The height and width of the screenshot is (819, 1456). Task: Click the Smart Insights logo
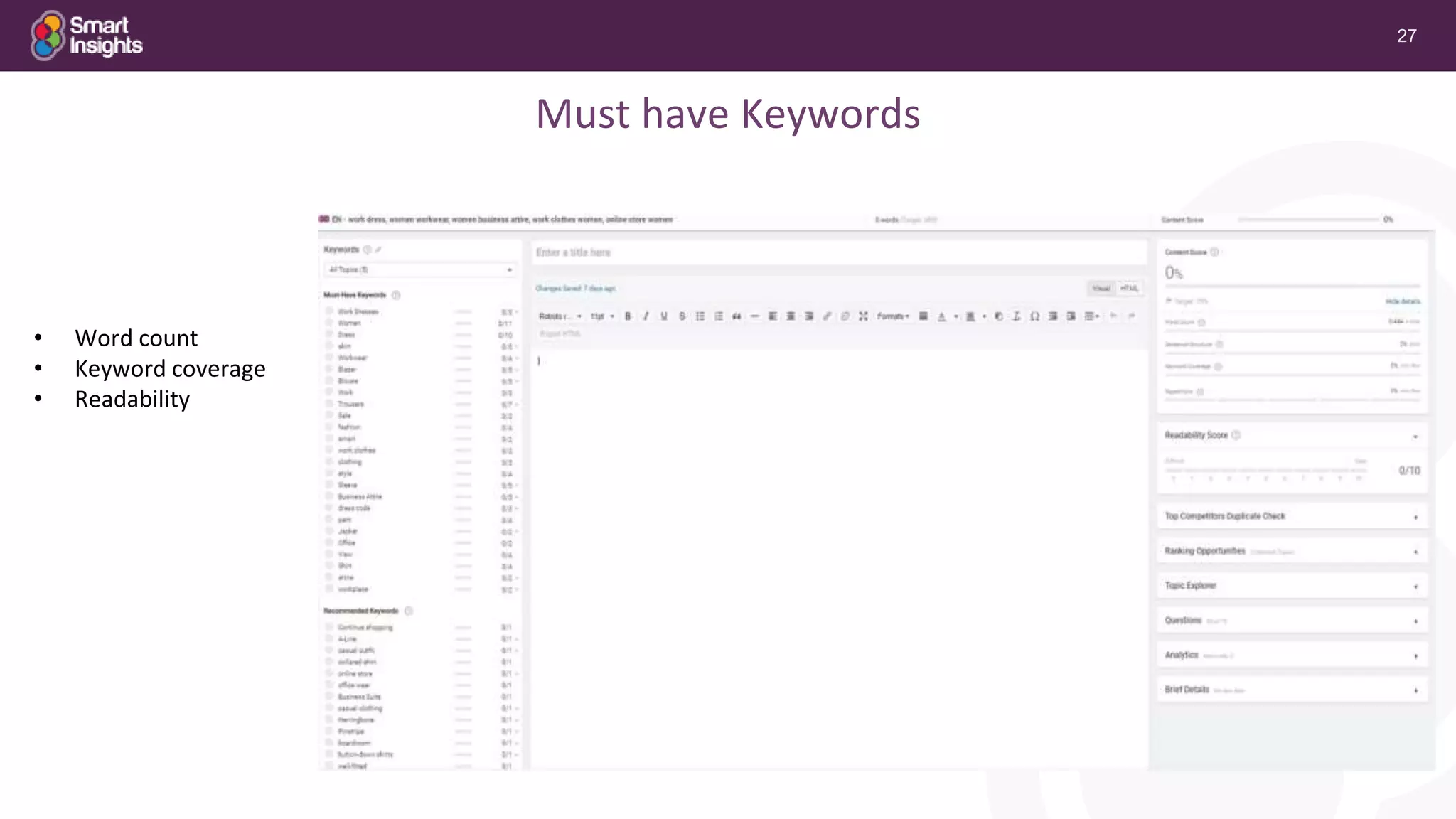coord(86,35)
